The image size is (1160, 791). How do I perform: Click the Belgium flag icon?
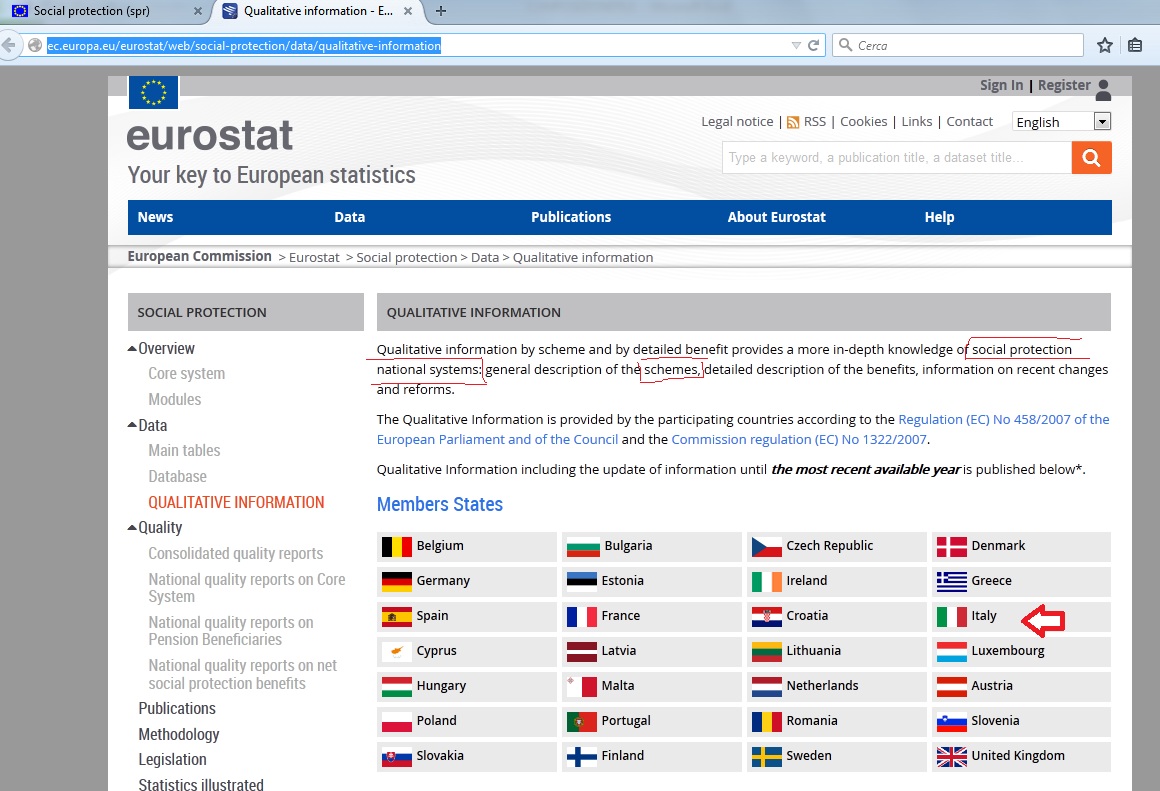coord(397,547)
